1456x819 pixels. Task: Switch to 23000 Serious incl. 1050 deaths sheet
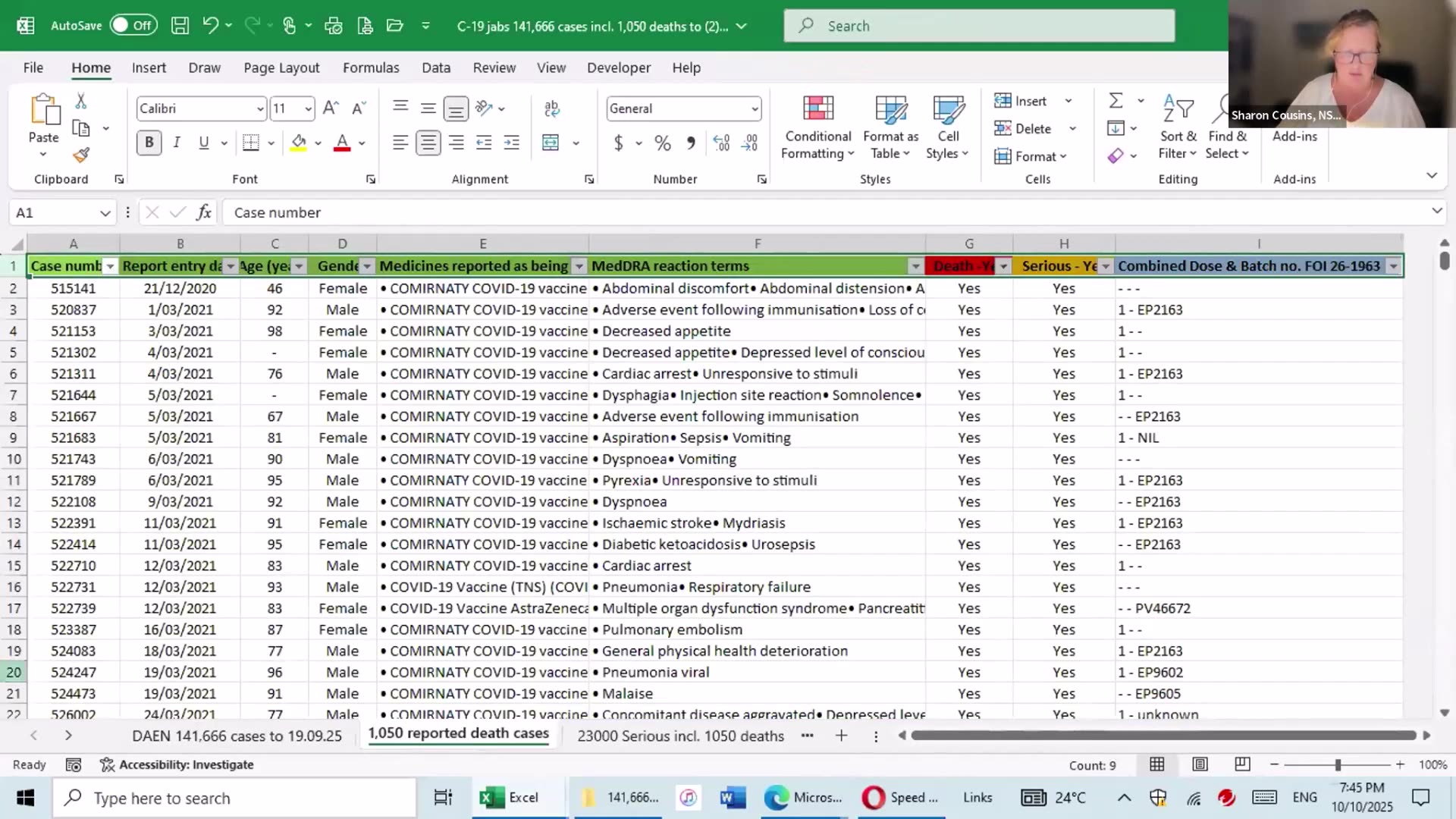tap(680, 736)
